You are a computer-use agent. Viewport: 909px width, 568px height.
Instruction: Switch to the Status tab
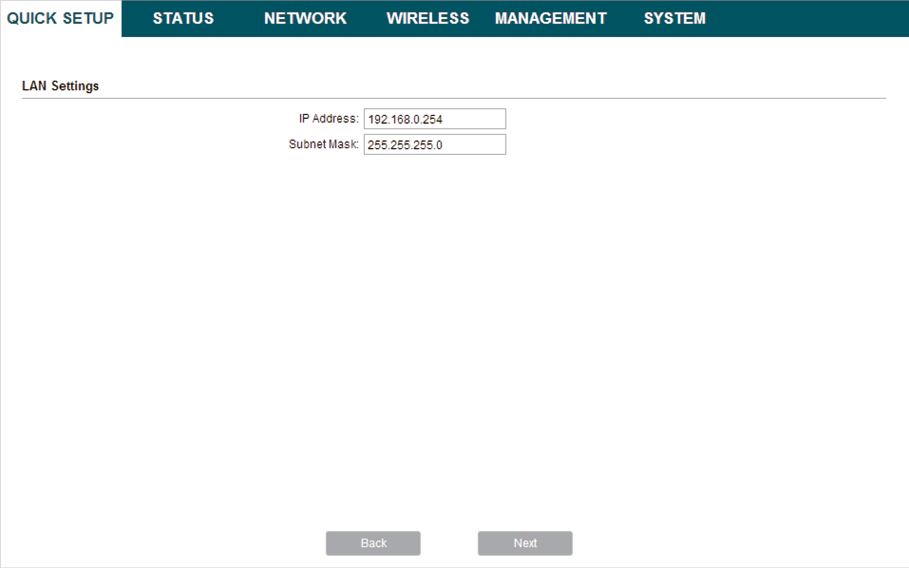coord(183,18)
